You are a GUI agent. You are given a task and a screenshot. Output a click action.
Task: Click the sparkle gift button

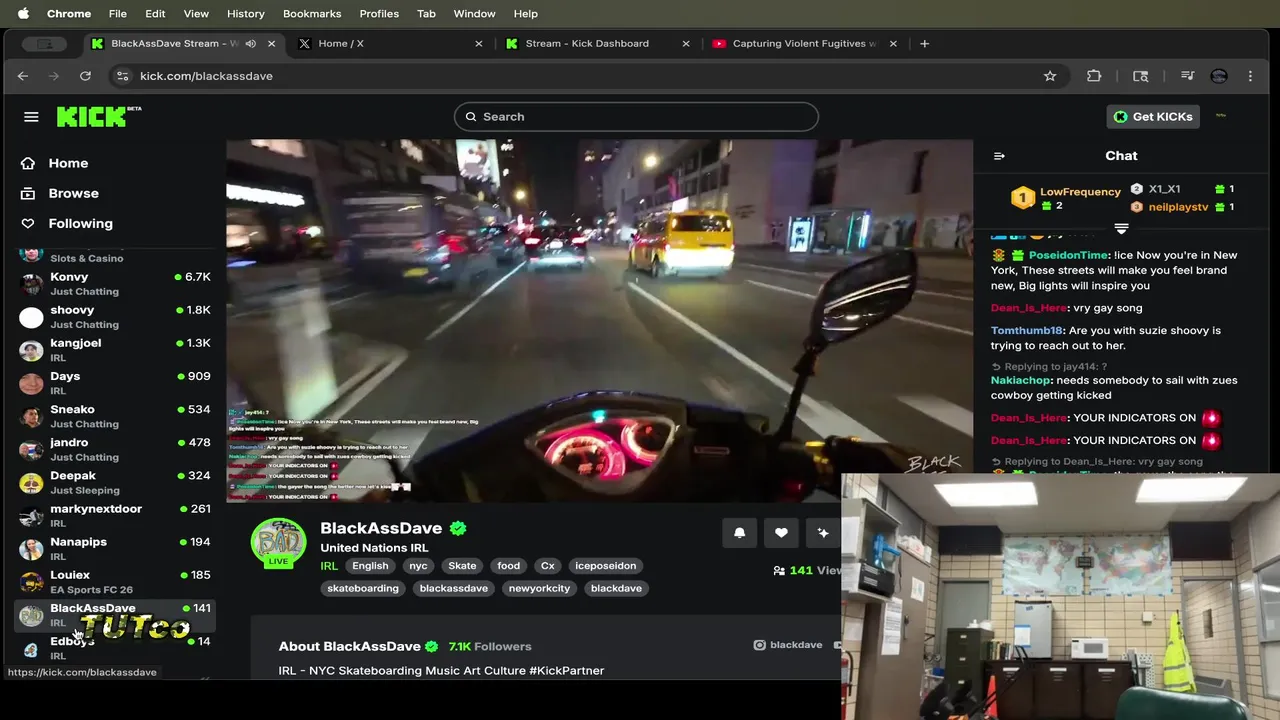823,533
